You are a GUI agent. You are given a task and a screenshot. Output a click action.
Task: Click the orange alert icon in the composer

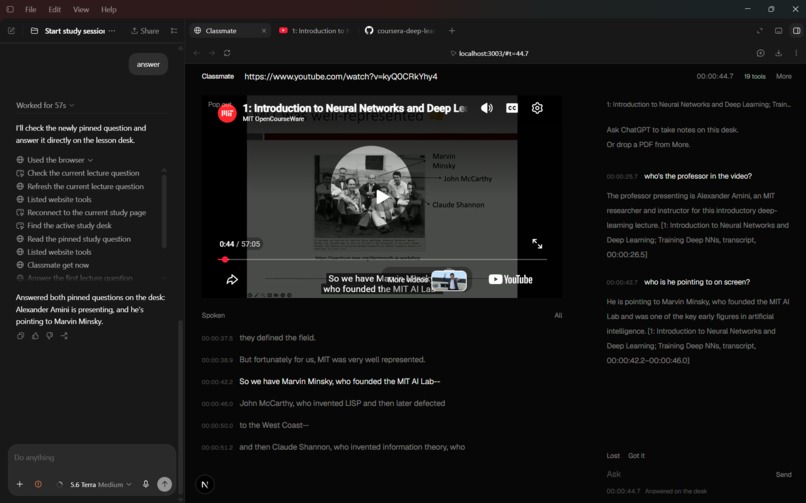38,484
